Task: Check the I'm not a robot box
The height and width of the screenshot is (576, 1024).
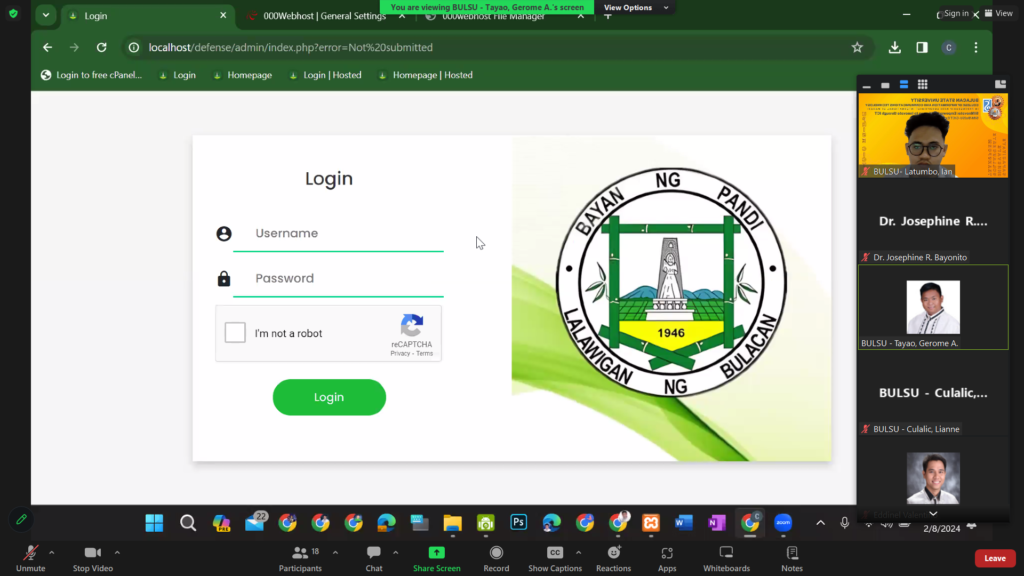Action: tap(235, 333)
